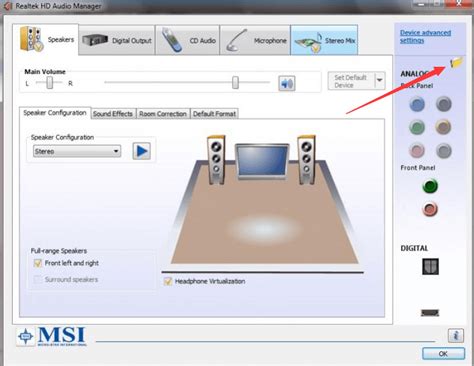Click the monitor in room view

(262, 162)
